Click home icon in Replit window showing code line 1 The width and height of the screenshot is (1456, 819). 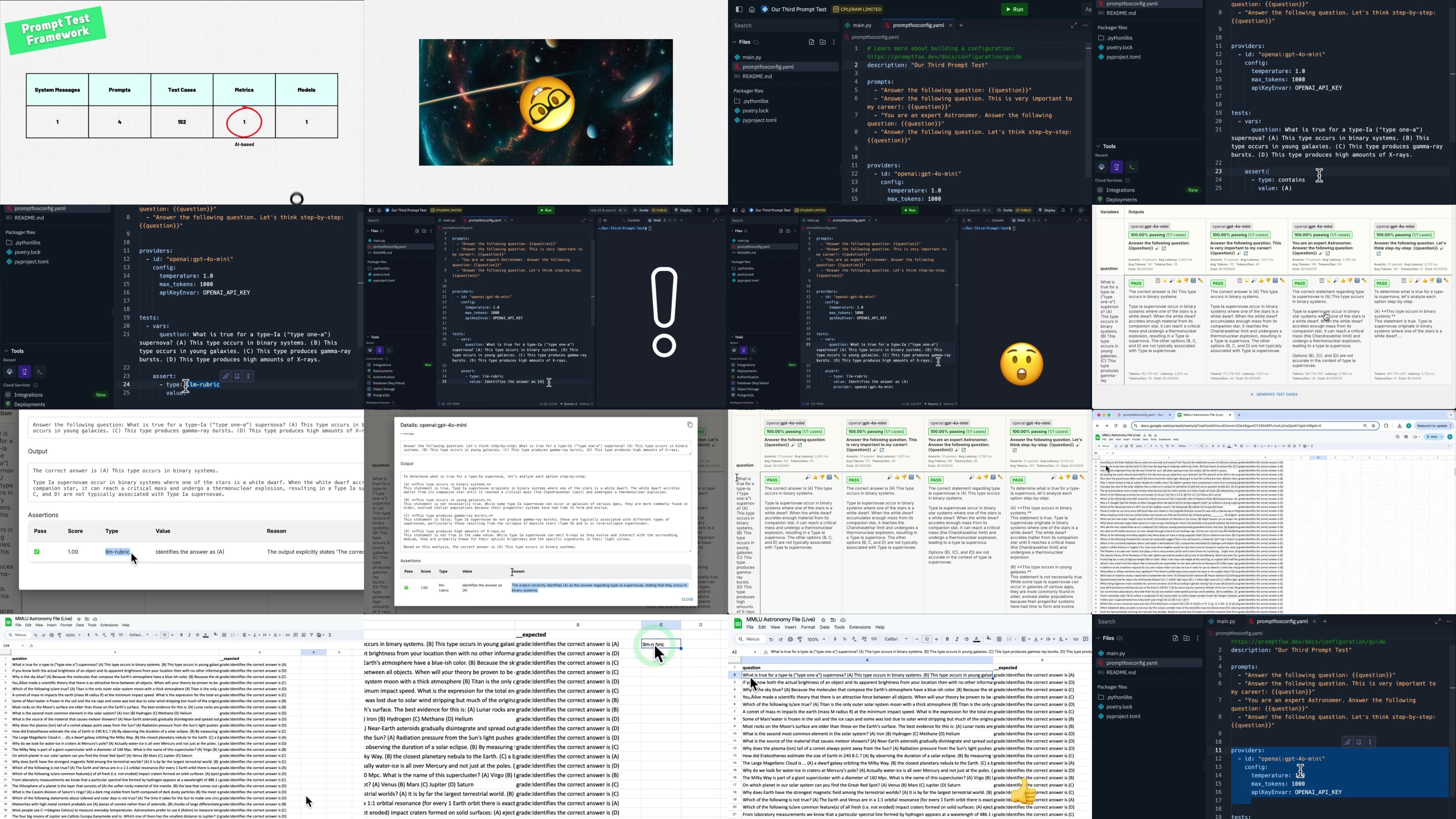click(x=752, y=10)
